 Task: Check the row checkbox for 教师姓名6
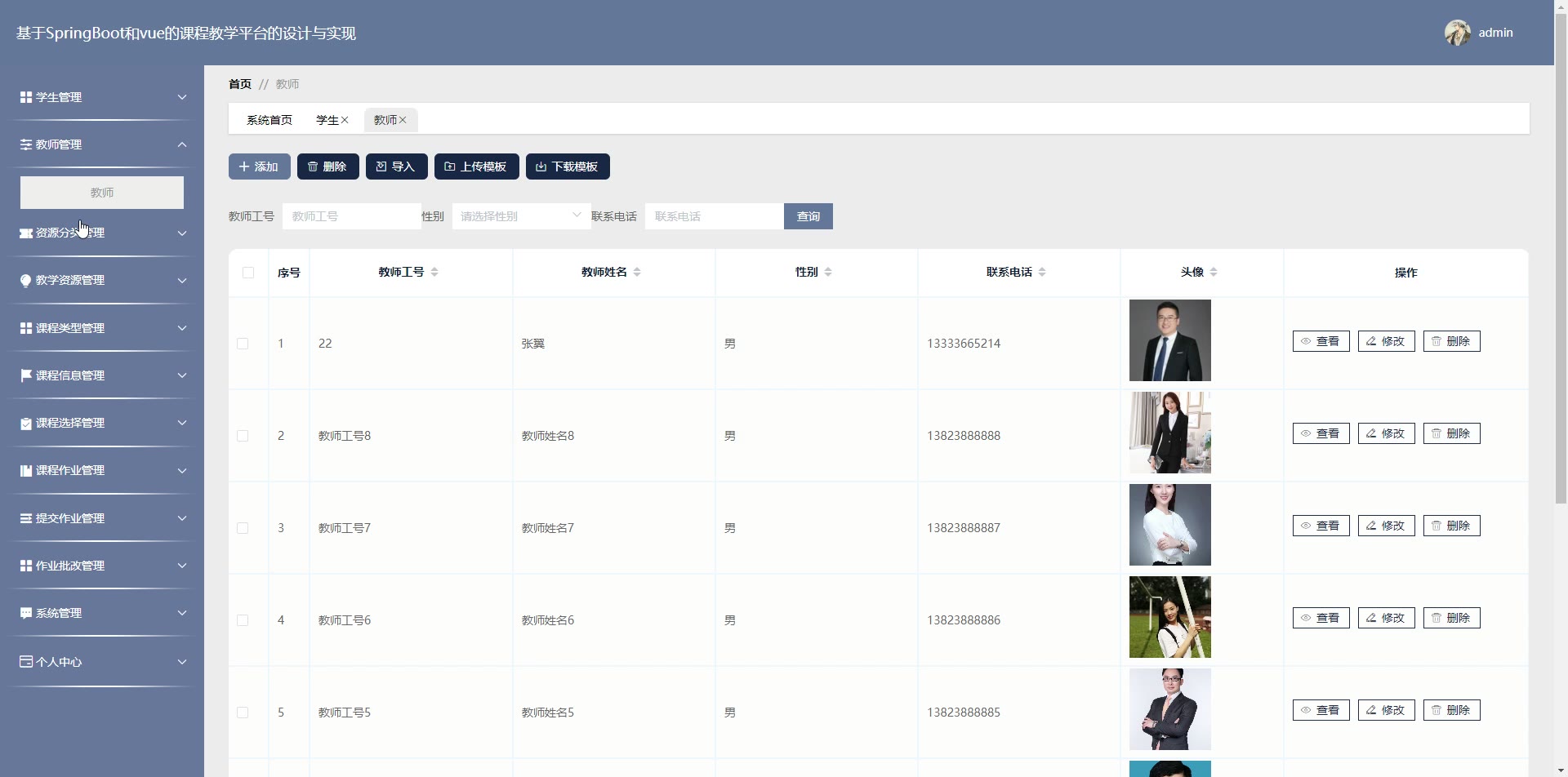click(243, 620)
